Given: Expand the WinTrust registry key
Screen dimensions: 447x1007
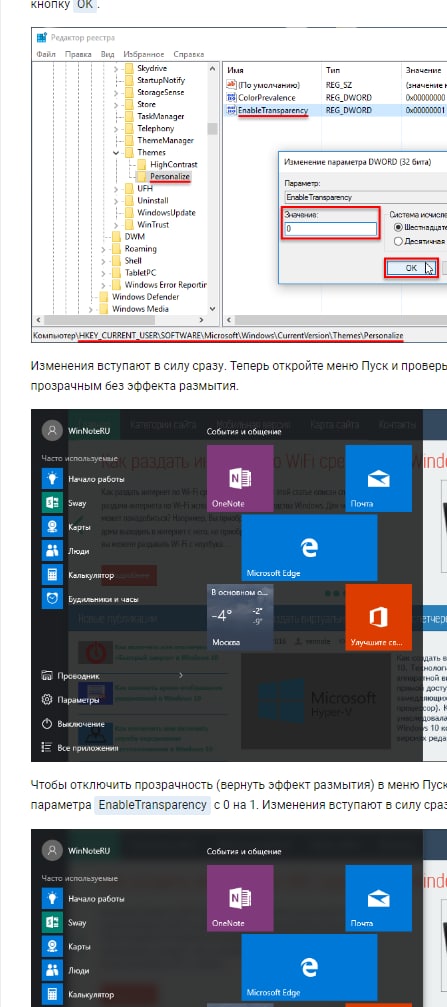Looking at the screenshot, I should [x=116, y=225].
